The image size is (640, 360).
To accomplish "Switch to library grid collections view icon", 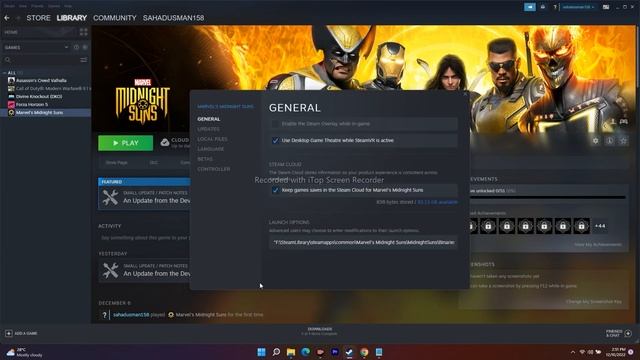I will click(x=84, y=32).
